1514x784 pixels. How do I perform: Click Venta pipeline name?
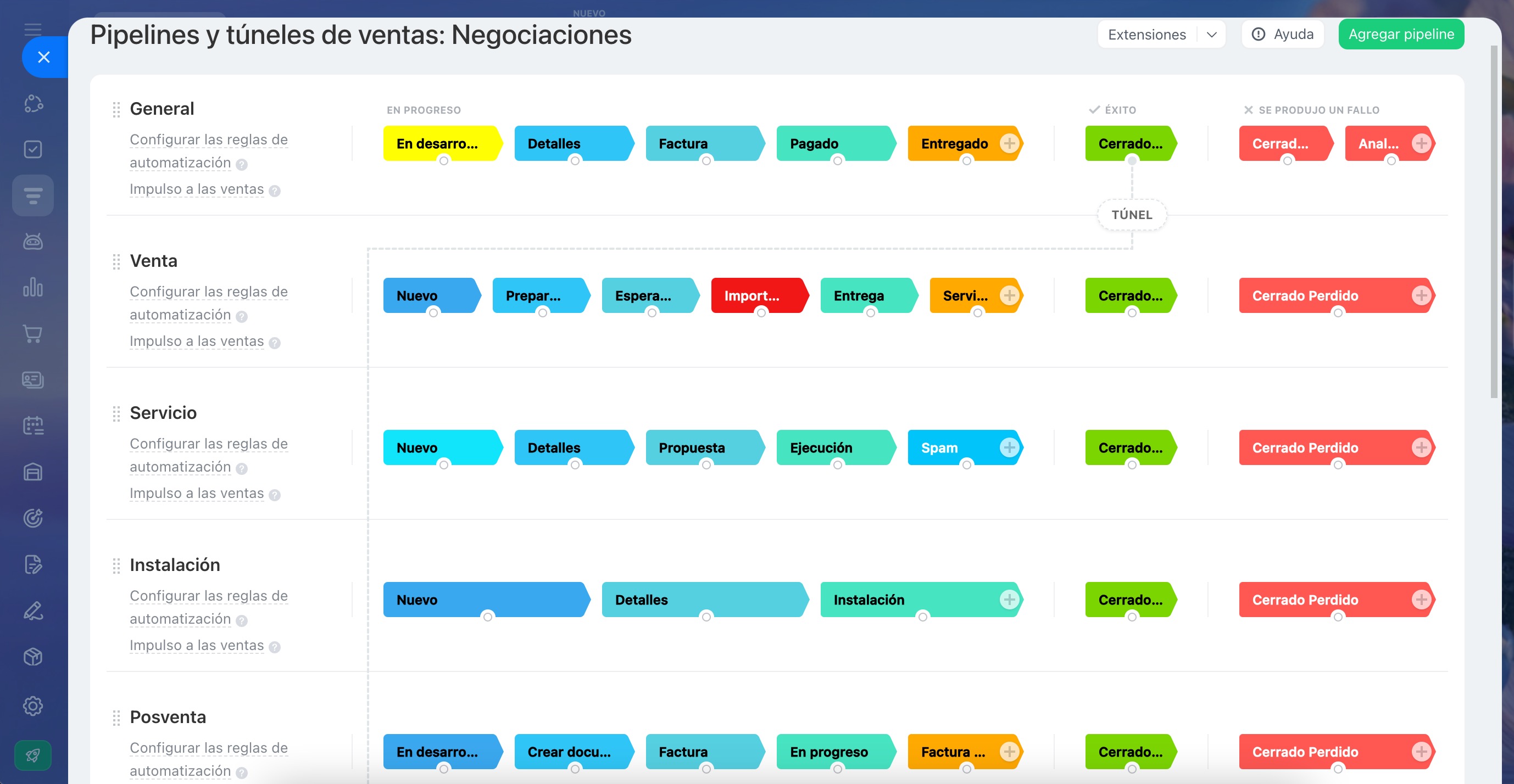coord(153,261)
